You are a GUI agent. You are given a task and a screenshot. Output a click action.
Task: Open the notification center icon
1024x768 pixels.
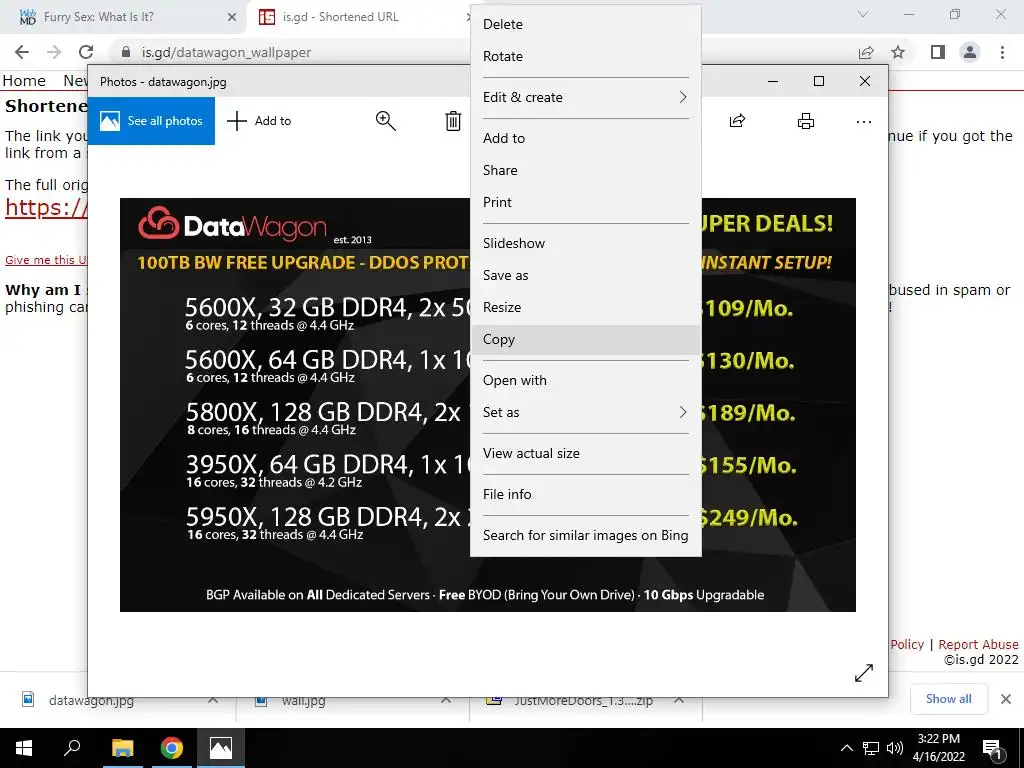pyautogui.click(x=993, y=750)
